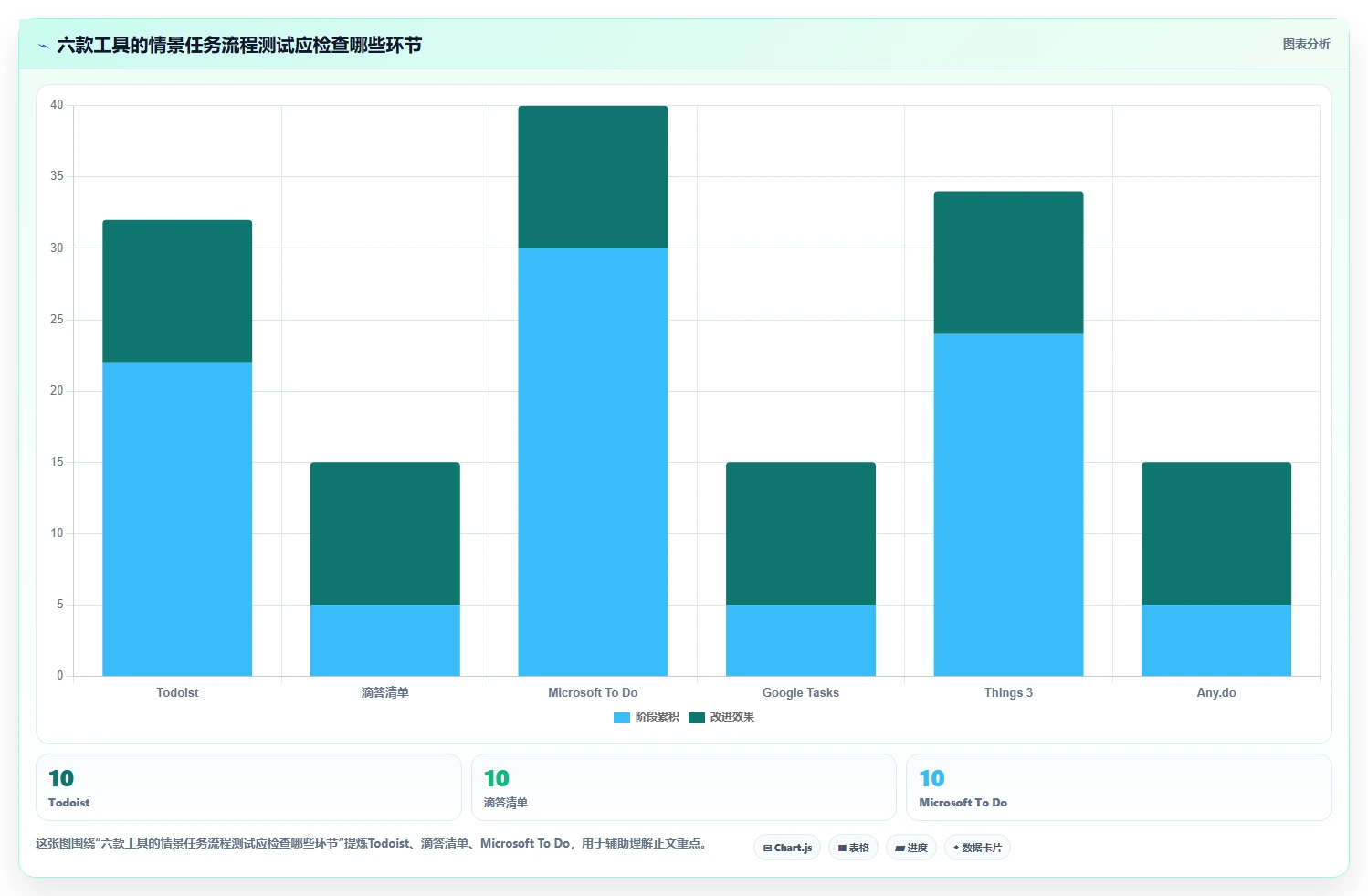
Task: Click the Microsoft To Do x-axis label
Action: (593, 692)
